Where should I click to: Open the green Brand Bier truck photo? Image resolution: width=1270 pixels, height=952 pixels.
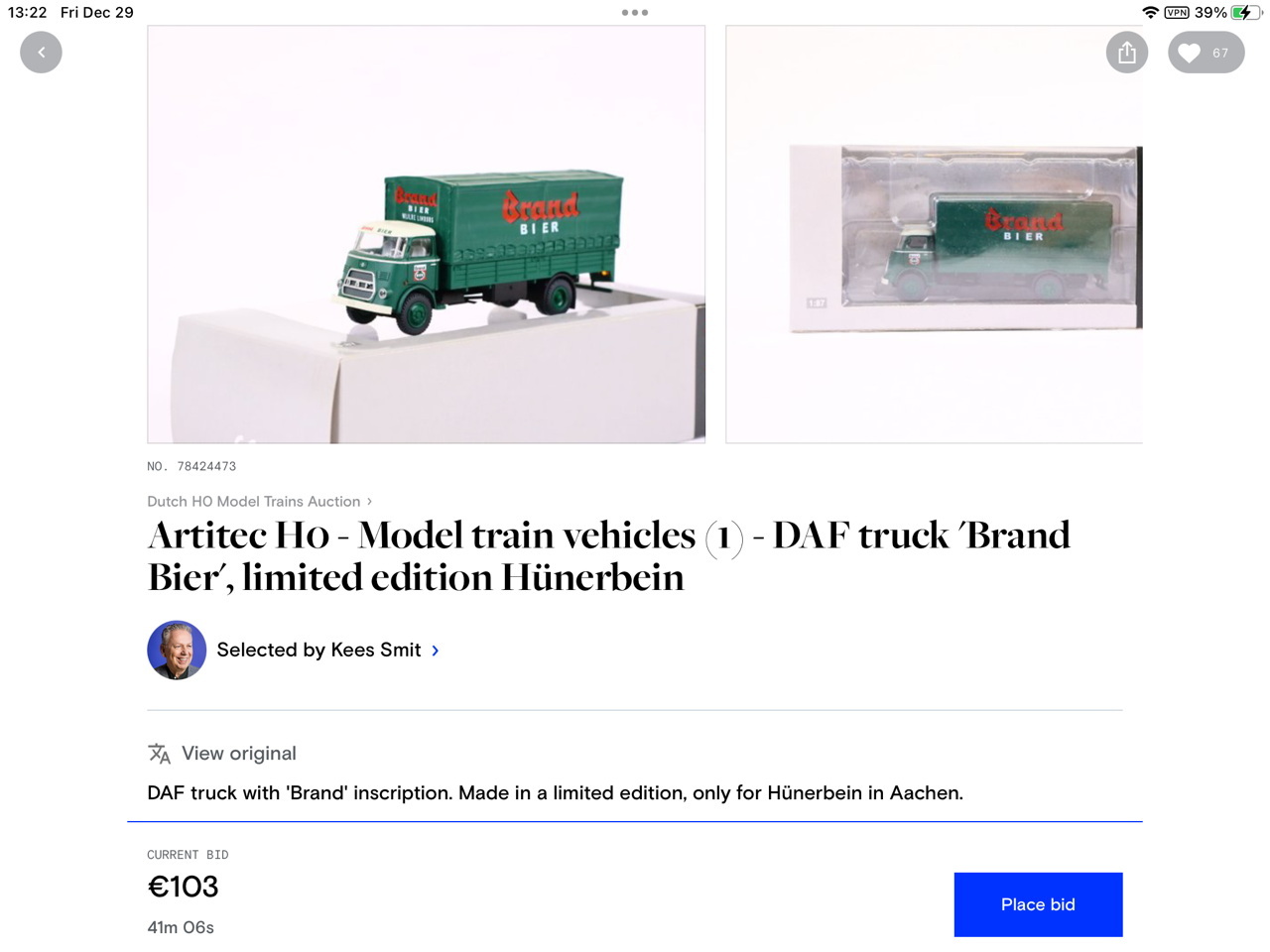pos(427,234)
